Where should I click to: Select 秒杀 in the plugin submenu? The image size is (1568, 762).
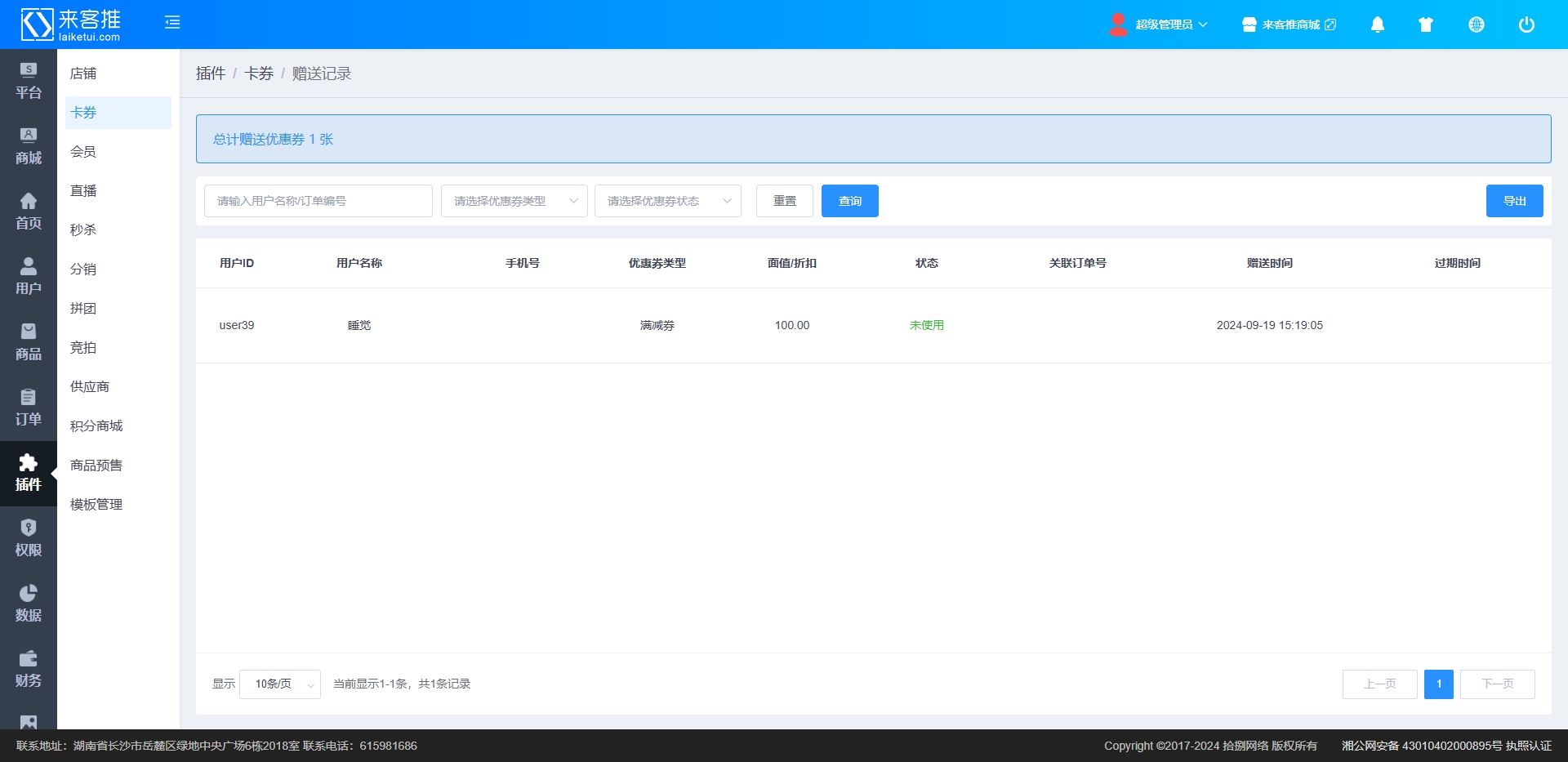[x=83, y=230]
